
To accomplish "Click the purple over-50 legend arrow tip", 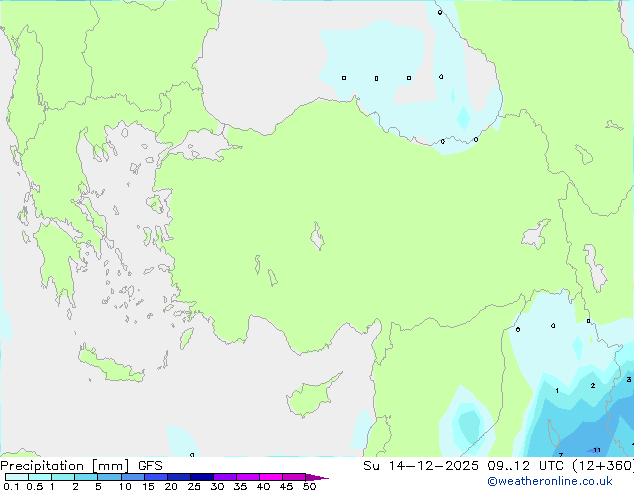I will tap(317, 477).
